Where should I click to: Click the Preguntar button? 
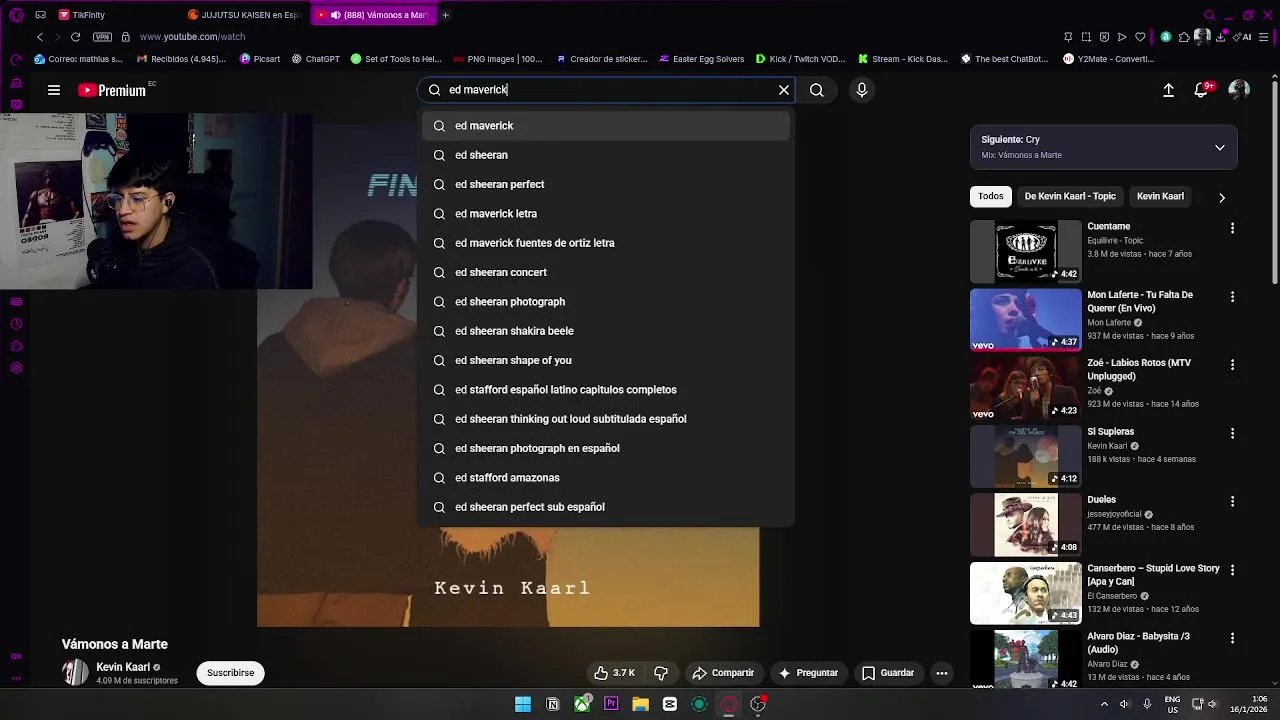tap(808, 673)
